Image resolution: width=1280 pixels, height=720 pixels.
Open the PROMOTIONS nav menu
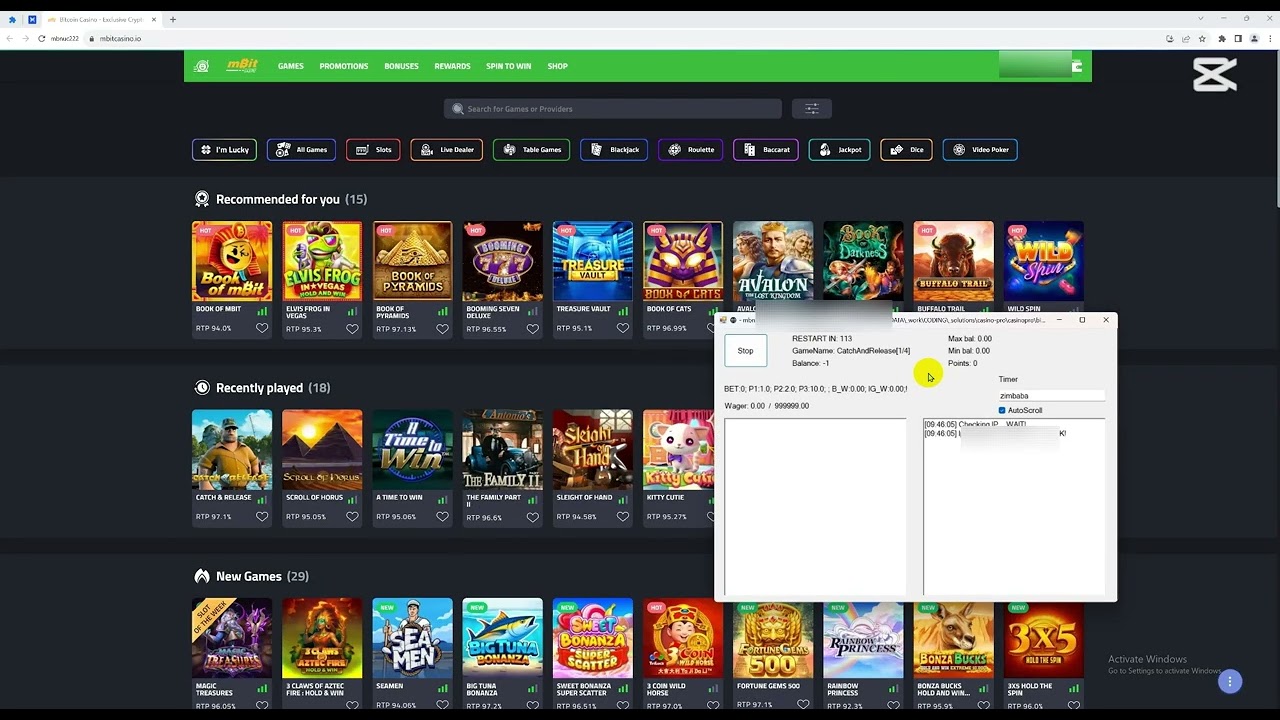tap(344, 66)
